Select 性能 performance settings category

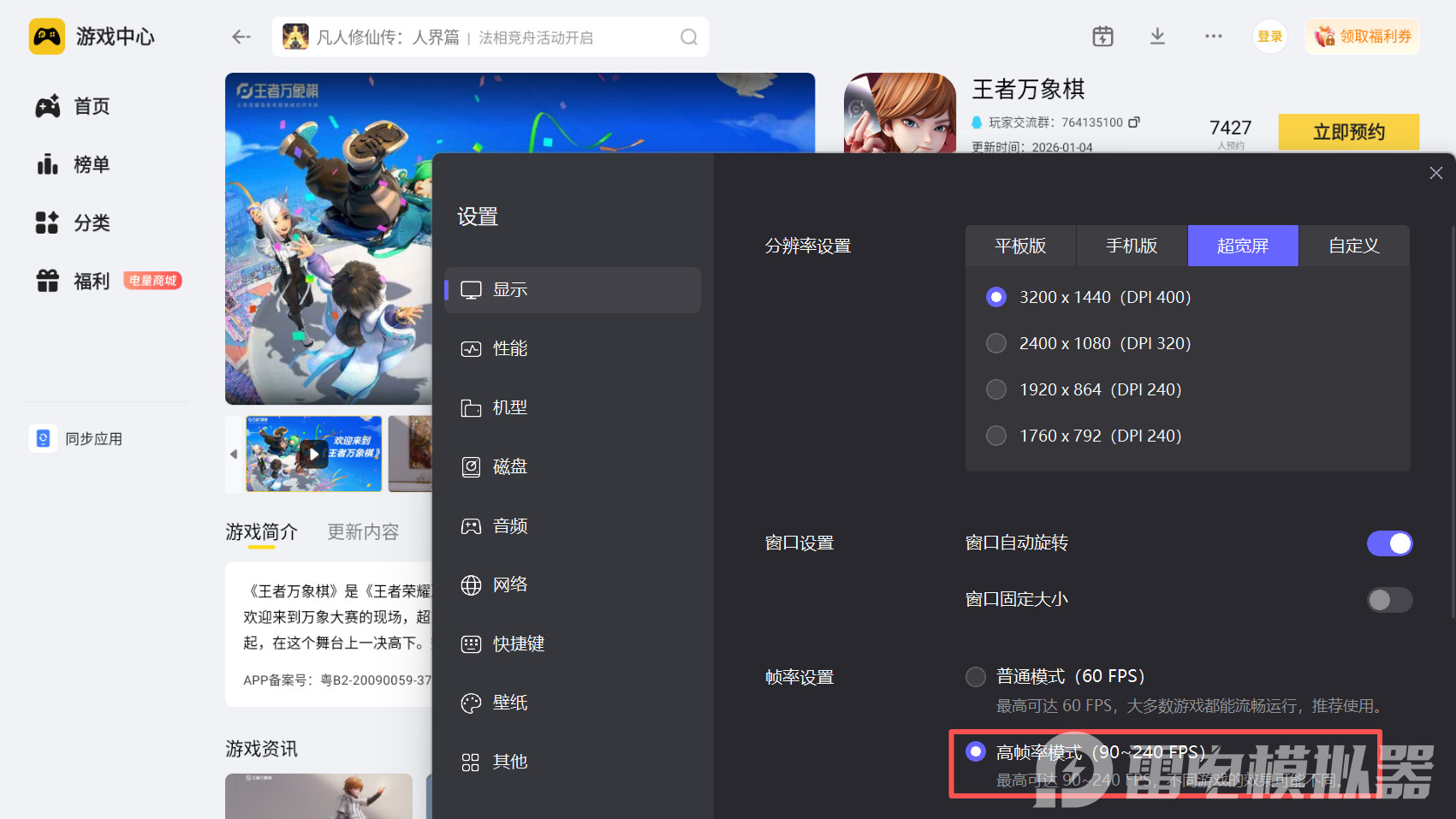pyautogui.click(x=573, y=349)
